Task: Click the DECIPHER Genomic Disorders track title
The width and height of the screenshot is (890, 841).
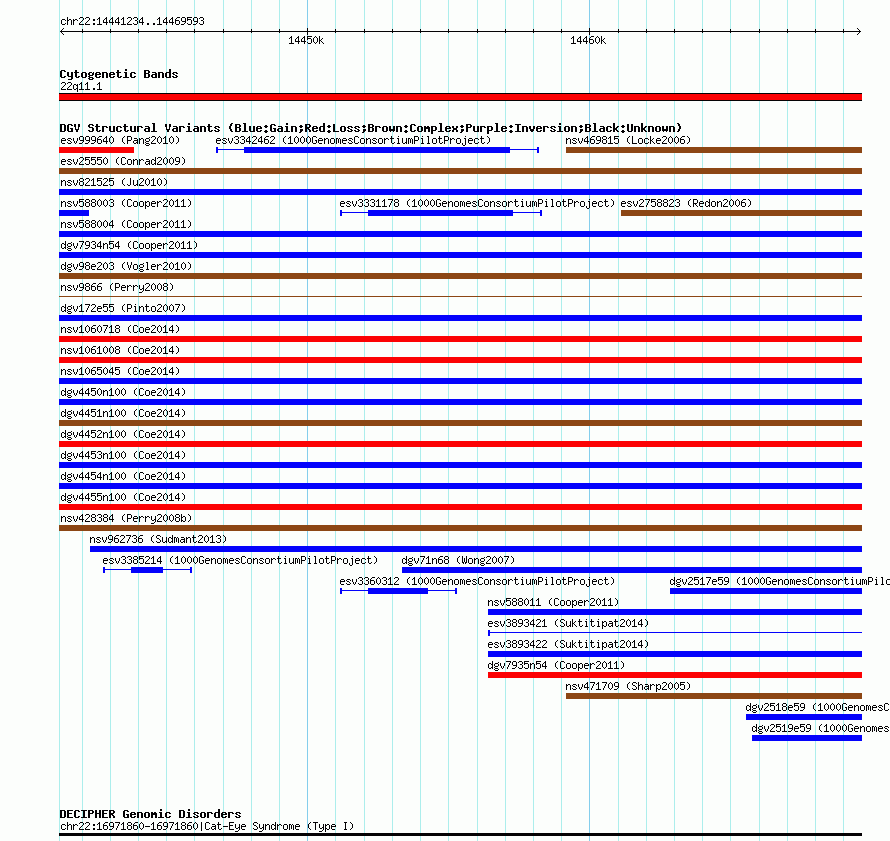Action: point(150,813)
